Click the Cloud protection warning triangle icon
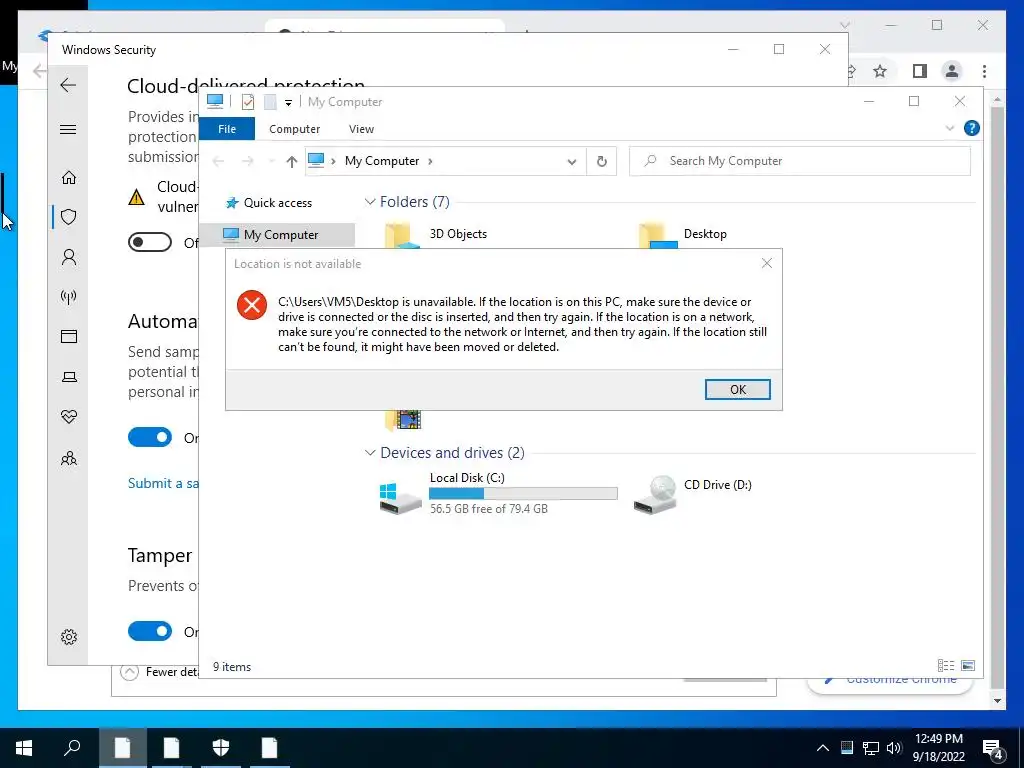Screen dimensions: 1024x768 pos(136,197)
